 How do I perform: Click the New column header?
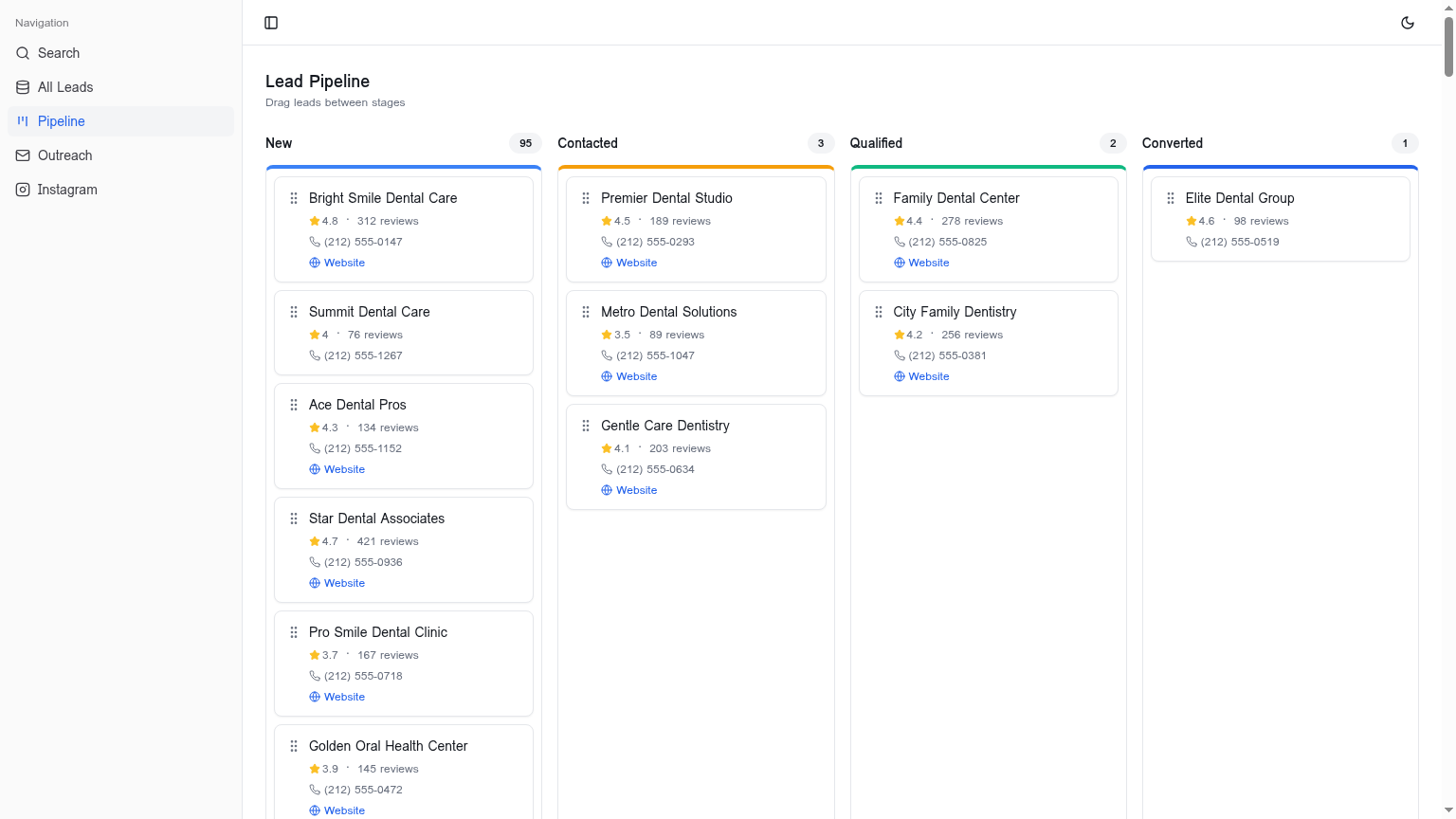(x=279, y=143)
